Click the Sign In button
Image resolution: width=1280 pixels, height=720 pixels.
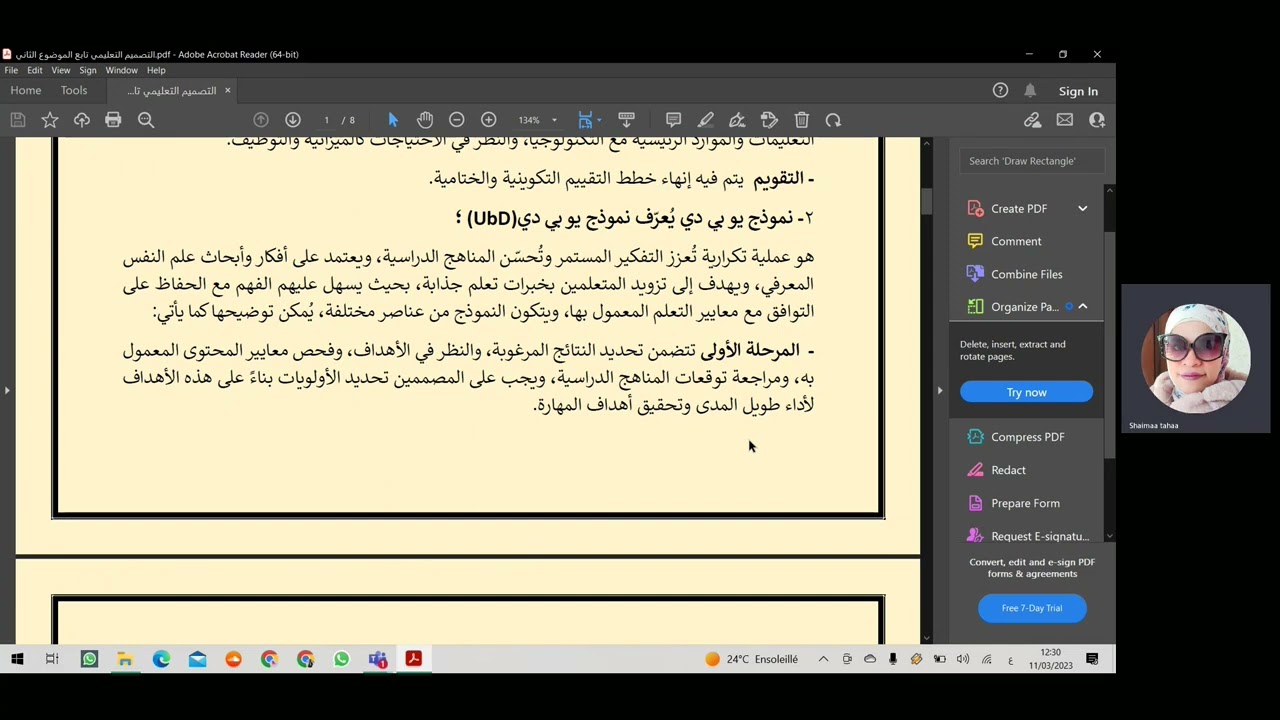tap(1078, 91)
